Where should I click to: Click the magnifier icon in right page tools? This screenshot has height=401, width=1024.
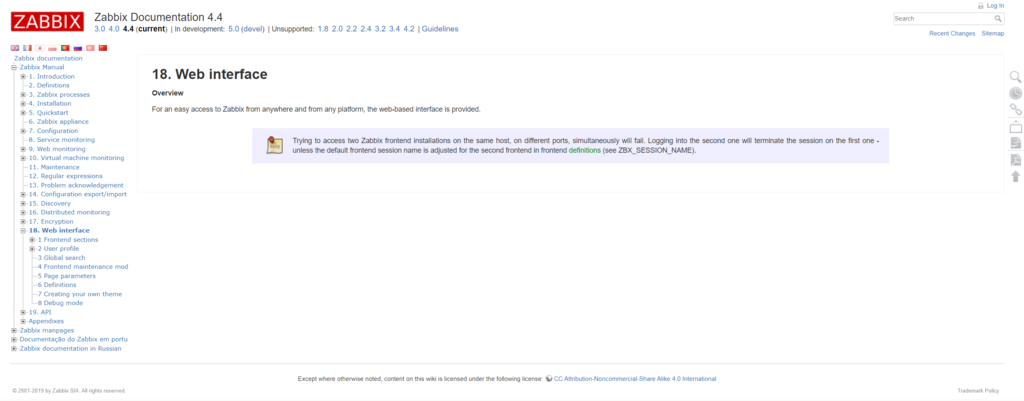pyautogui.click(x=1015, y=77)
